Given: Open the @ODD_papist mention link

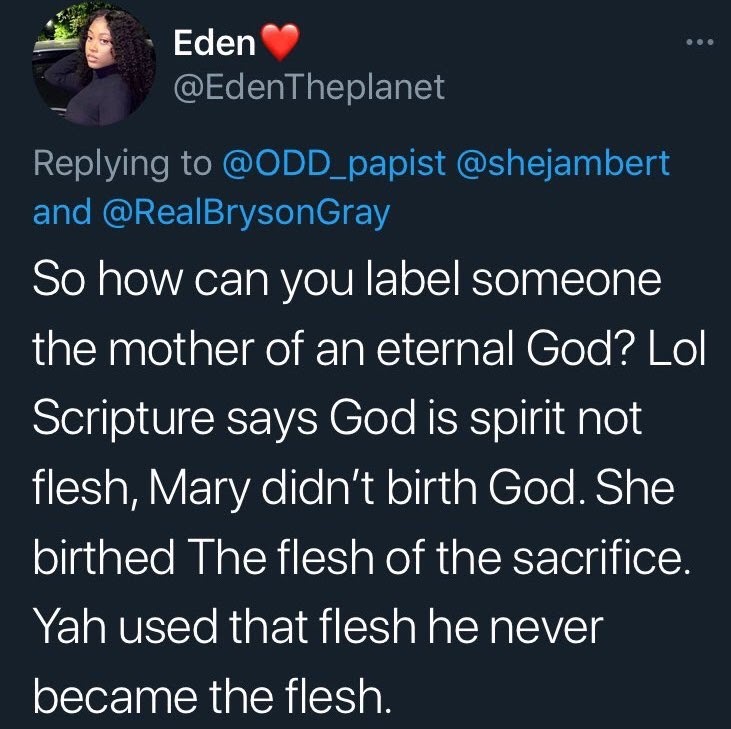Looking at the screenshot, I should (x=334, y=164).
